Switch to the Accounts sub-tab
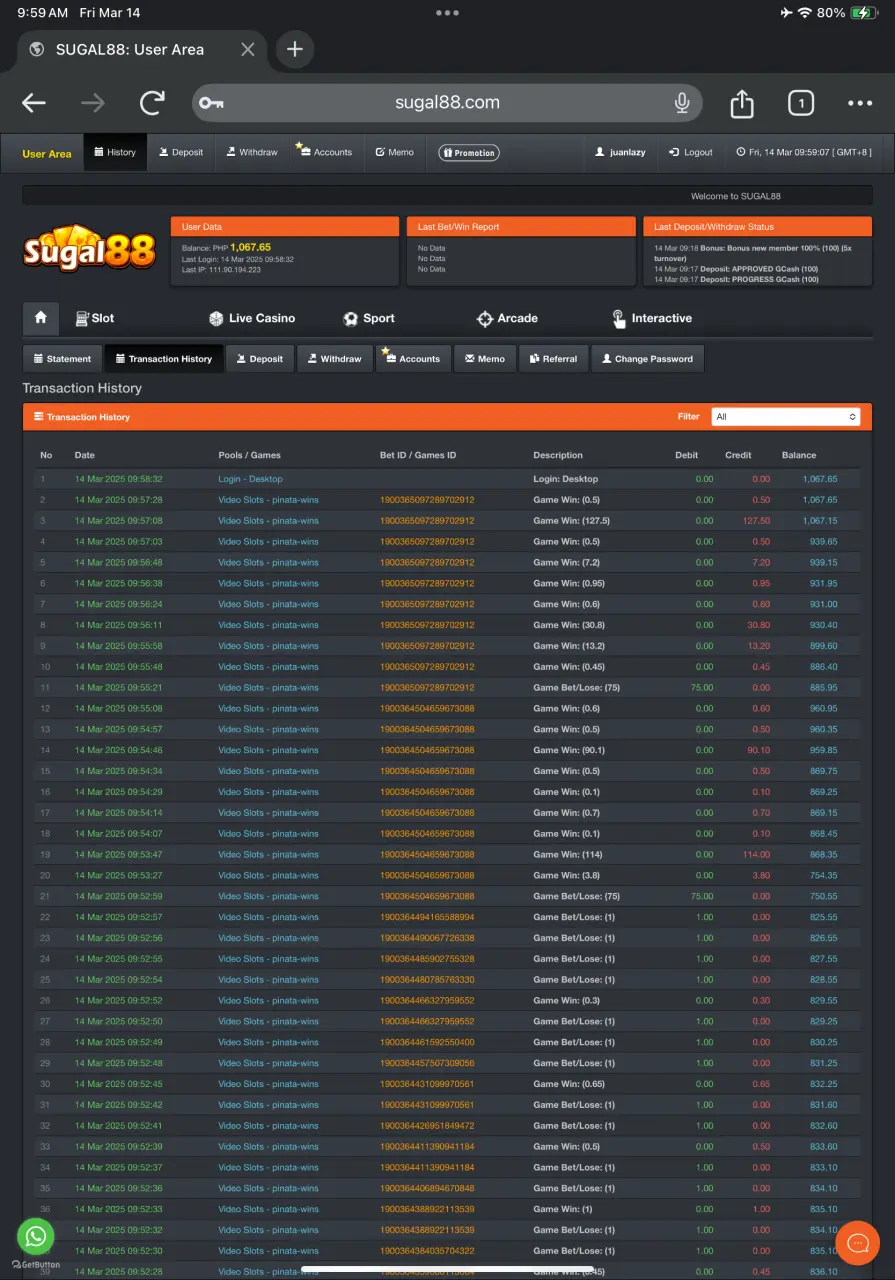The width and height of the screenshot is (895, 1280). coord(413,359)
